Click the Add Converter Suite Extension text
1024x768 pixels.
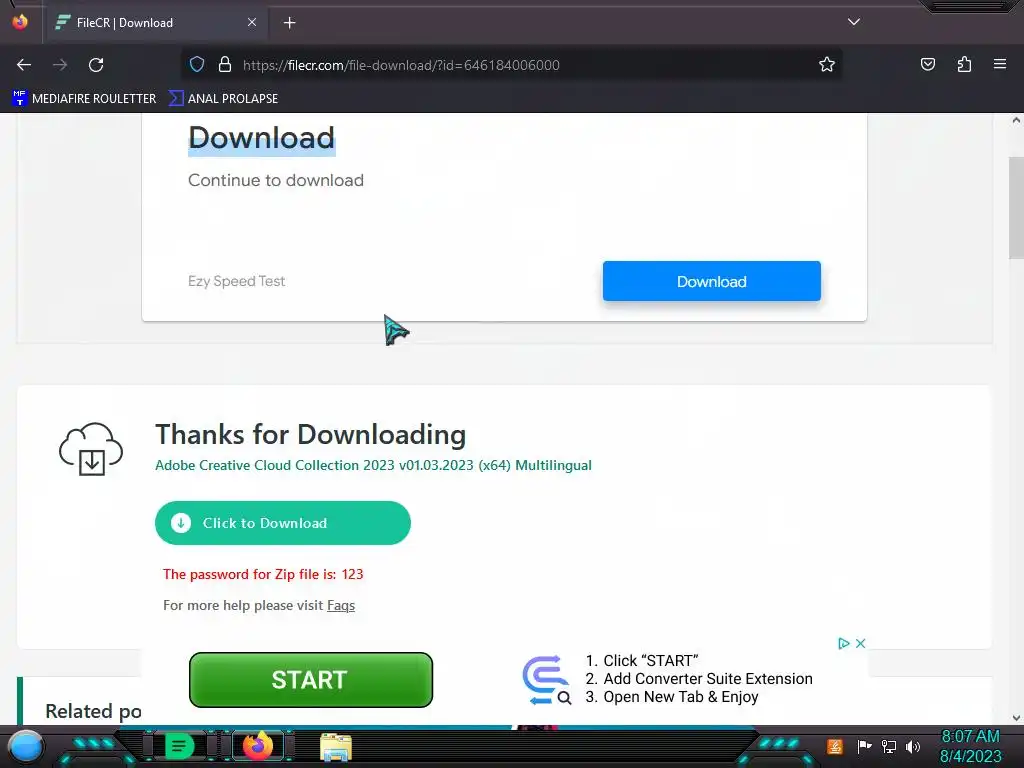pos(708,679)
